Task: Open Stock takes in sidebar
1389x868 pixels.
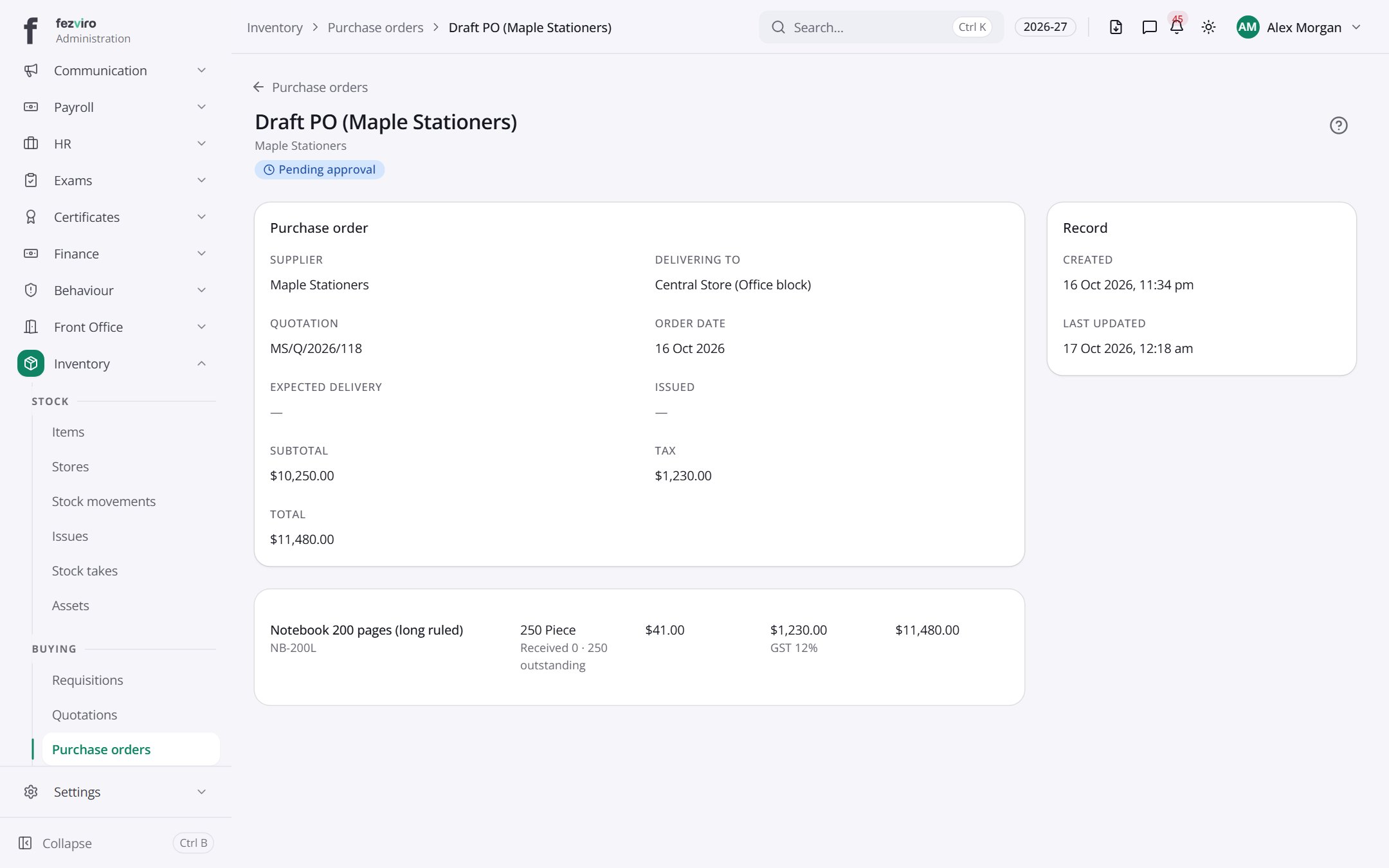Action: click(85, 571)
